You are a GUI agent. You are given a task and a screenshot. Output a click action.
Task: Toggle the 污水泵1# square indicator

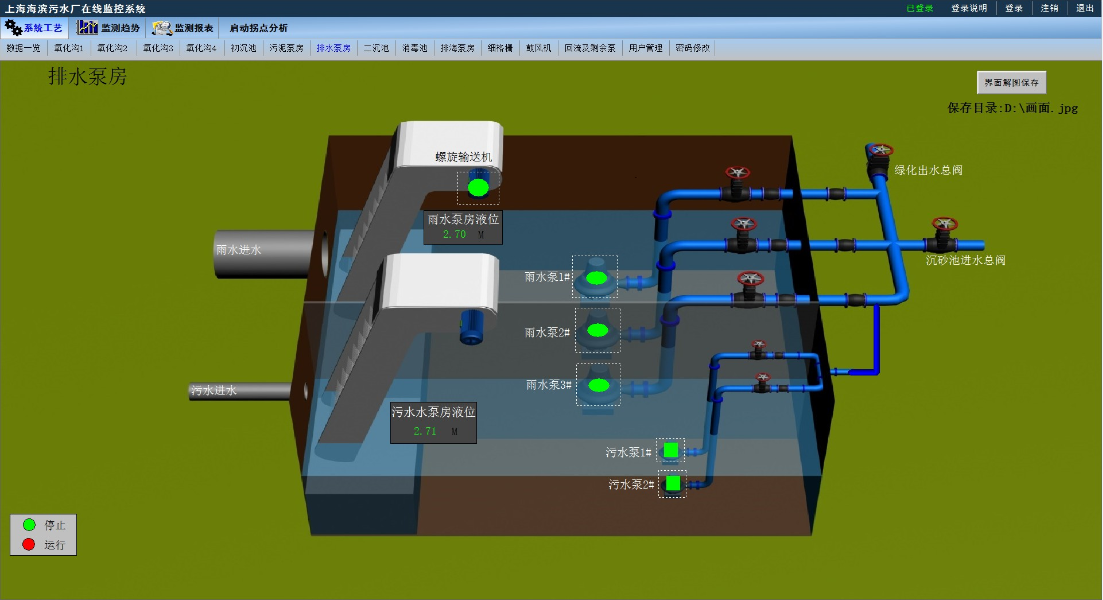coord(671,451)
